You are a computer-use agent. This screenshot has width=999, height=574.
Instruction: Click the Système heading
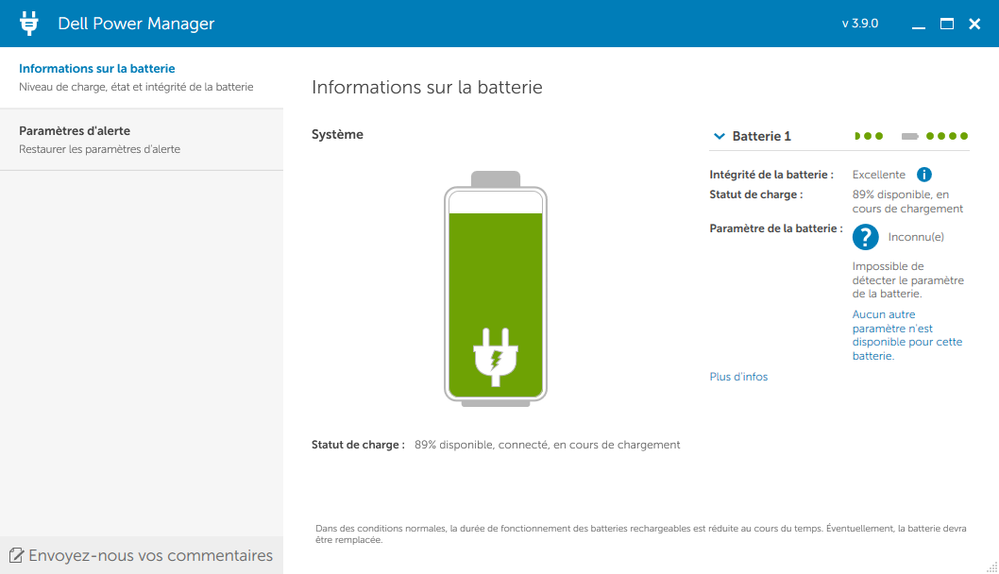[x=337, y=134]
